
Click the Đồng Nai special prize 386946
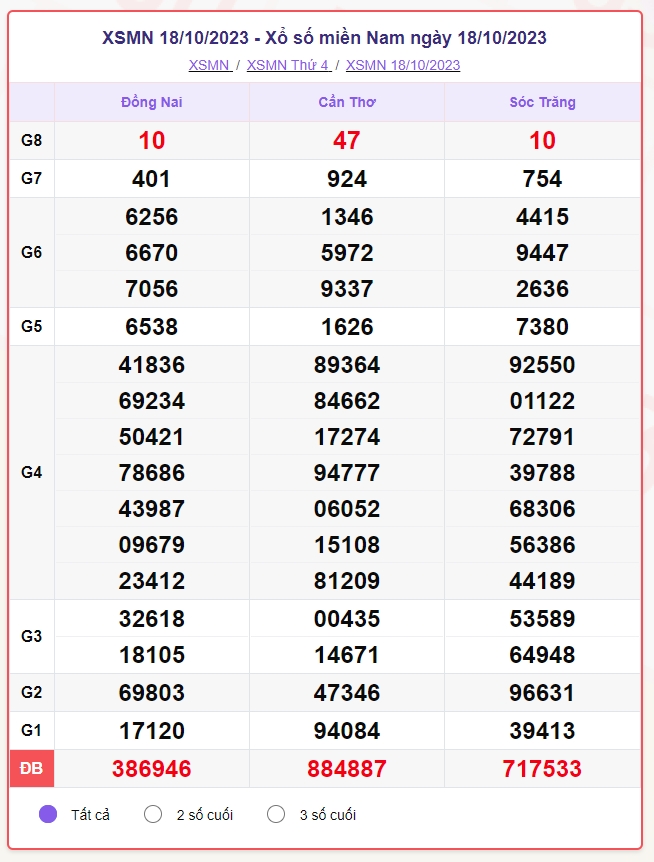152,769
